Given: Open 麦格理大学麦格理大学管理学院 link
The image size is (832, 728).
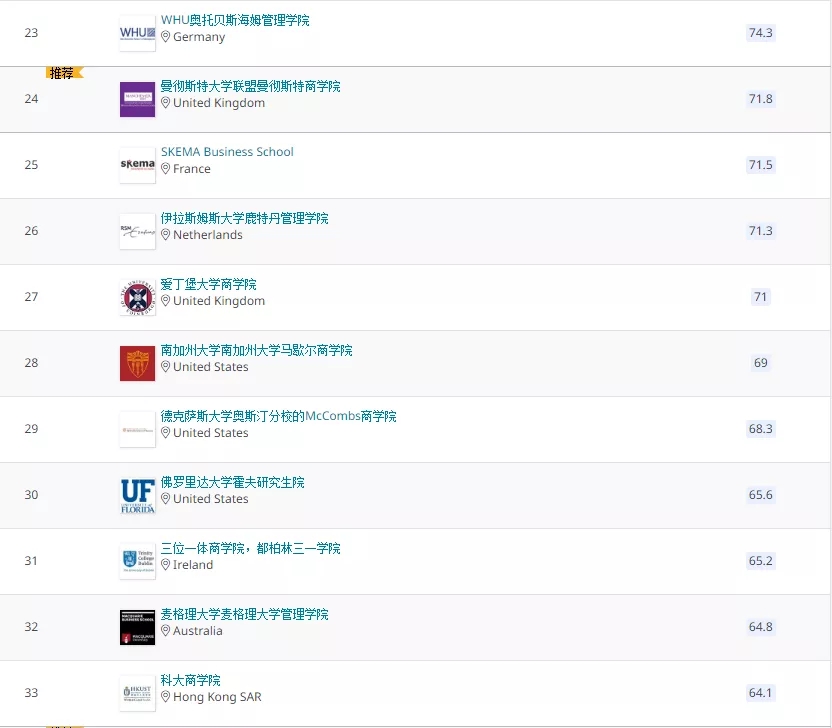Looking at the screenshot, I should [x=245, y=614].
